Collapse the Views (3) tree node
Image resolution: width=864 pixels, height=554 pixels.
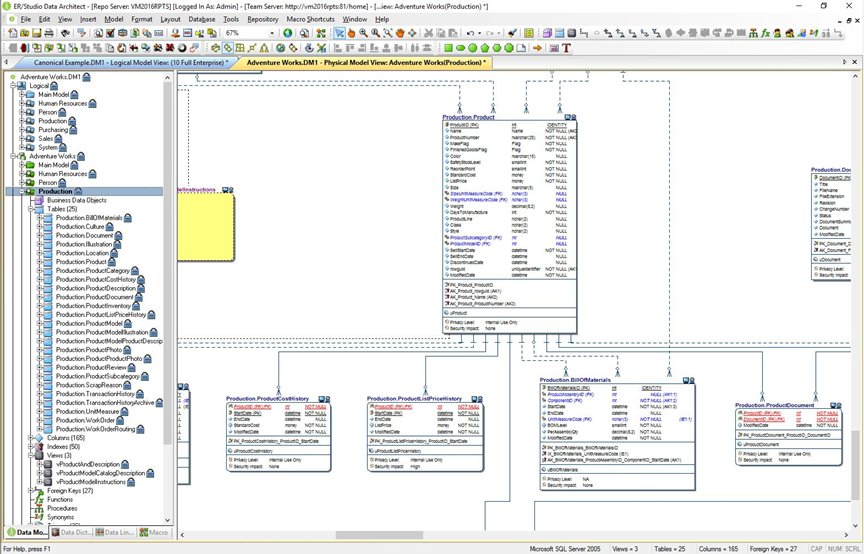click(x=31, y=455)
